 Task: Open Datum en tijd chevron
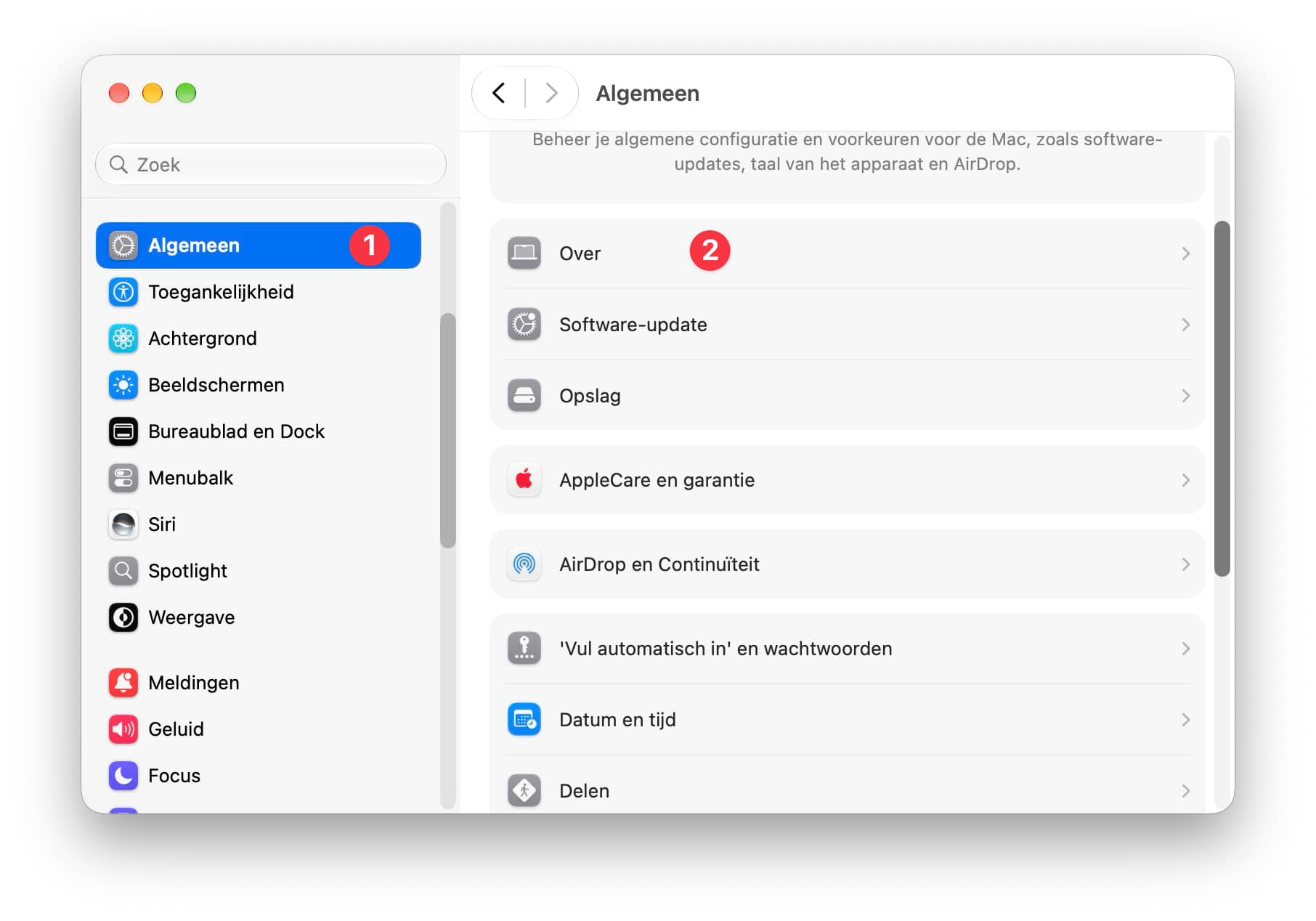point(1185,720)
